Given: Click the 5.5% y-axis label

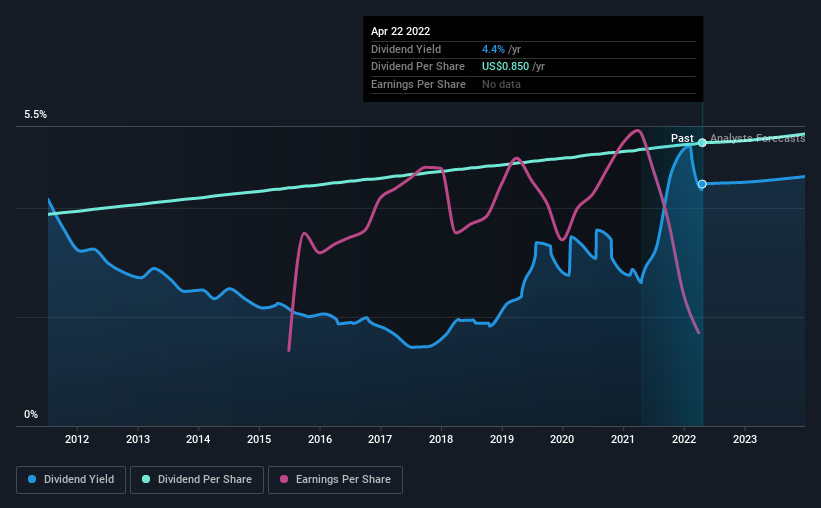Looking at the screenshot, I should coord(36,115).
